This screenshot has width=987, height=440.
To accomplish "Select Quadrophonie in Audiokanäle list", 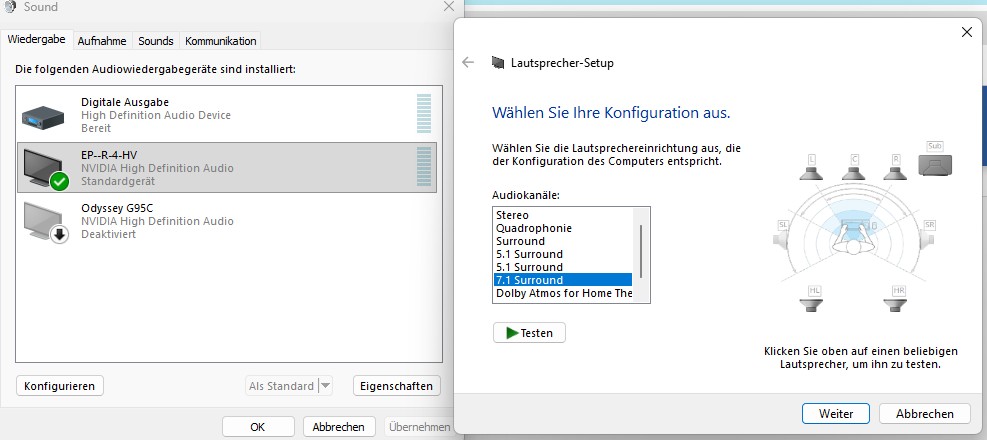I will tap(564, 228).
